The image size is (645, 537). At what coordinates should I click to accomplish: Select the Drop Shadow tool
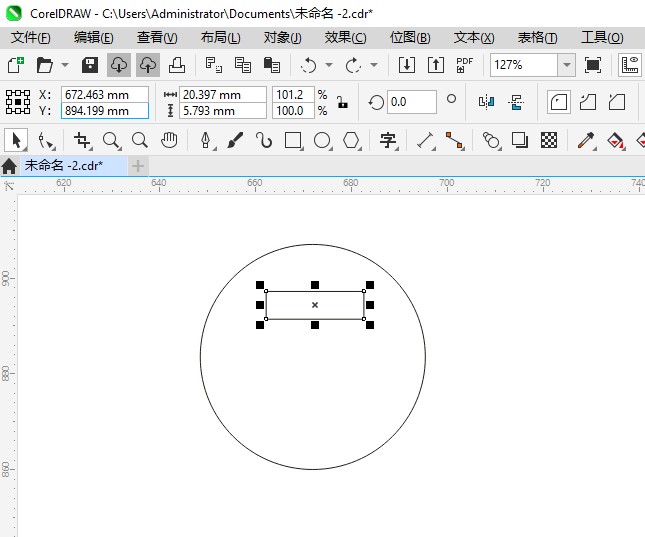point(520,140)
